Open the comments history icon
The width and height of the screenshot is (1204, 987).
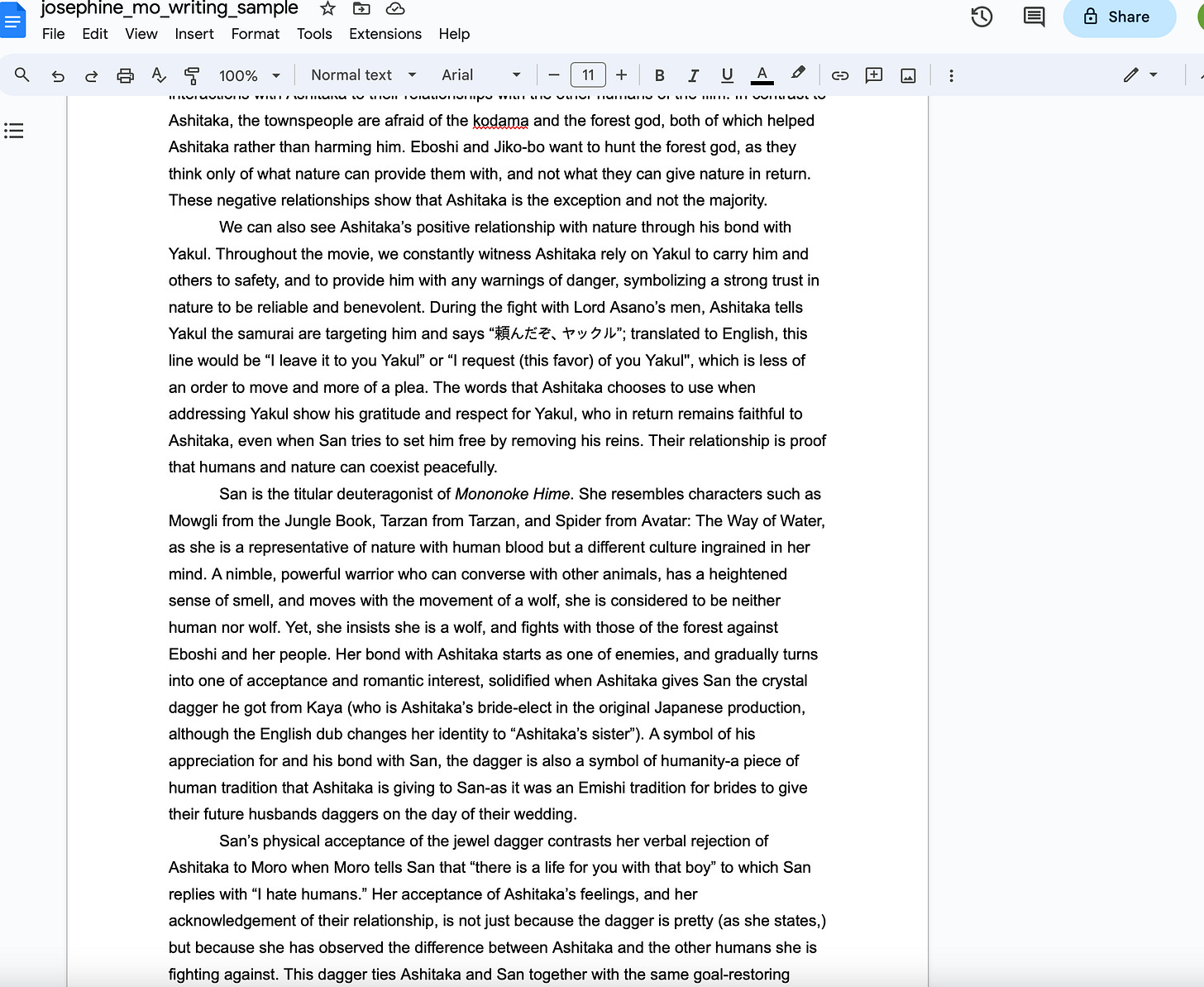(x=1034, y=17)
